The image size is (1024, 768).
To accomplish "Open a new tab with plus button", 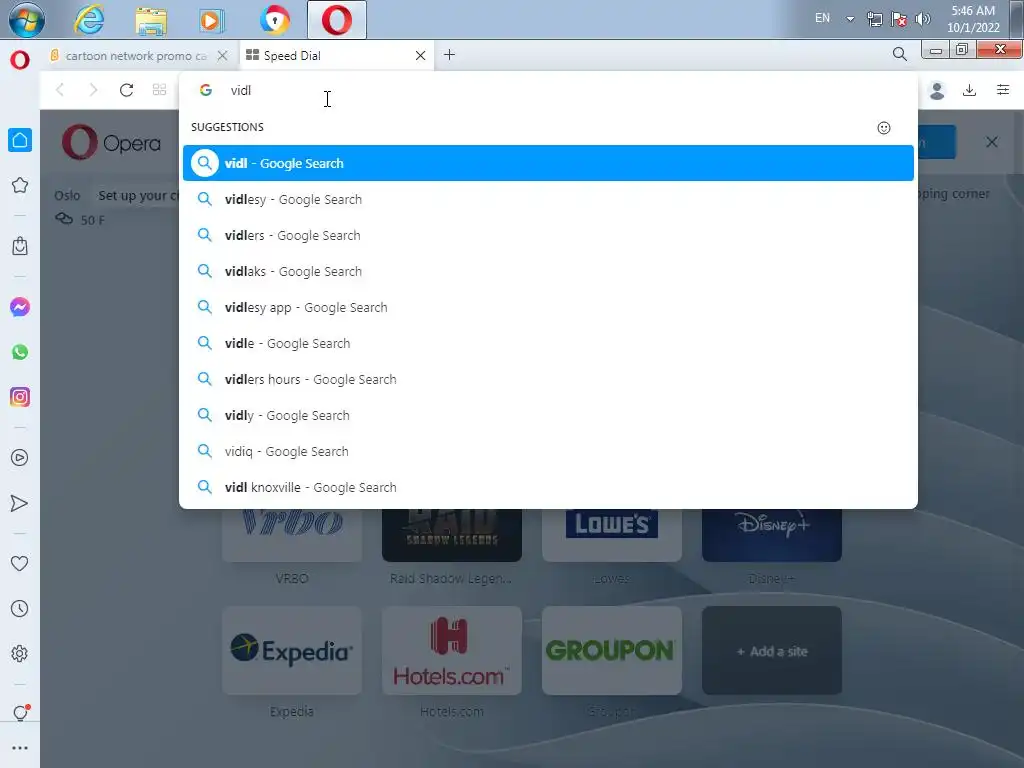I will pos(449,55).
